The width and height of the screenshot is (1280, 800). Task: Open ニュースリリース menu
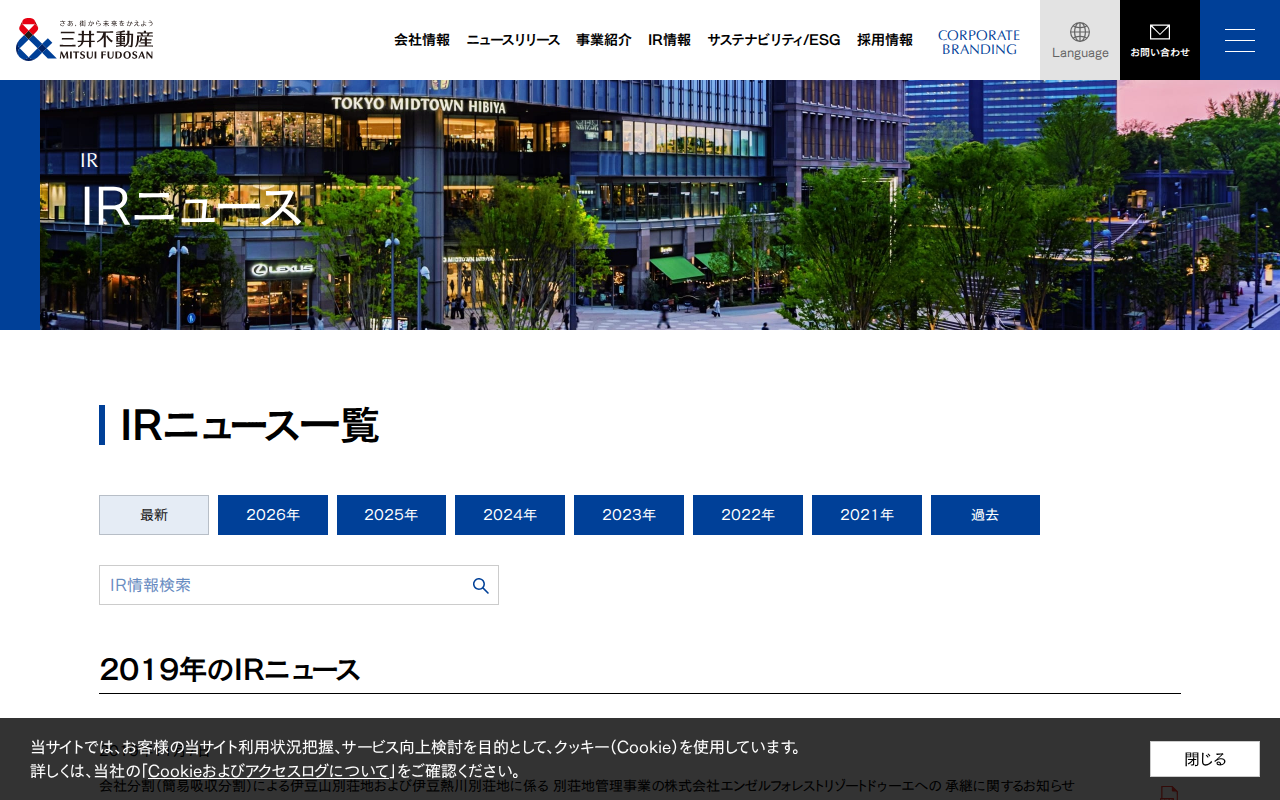click(513, 40)
